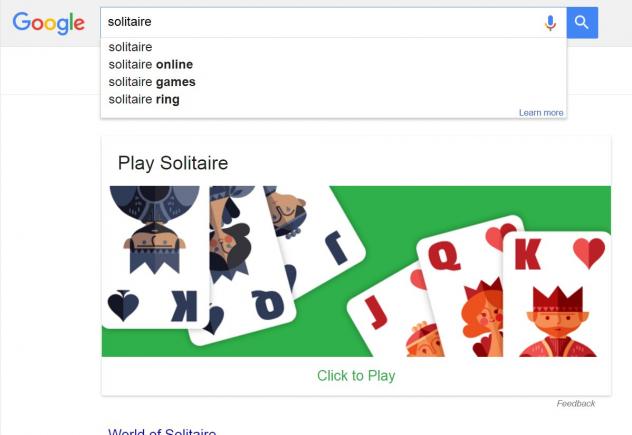Click the King of Spades card
The image size is (632, 435).
[155, 257]
